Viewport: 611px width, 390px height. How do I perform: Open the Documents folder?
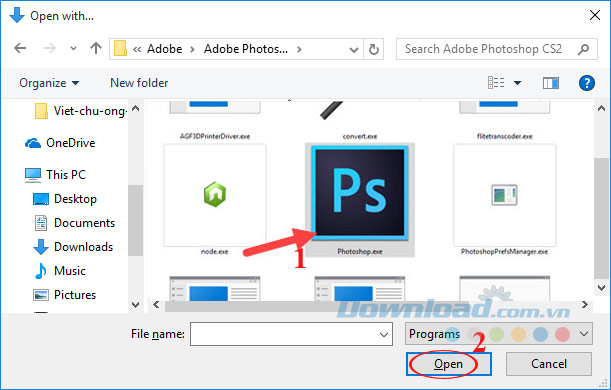pos(74,223)
